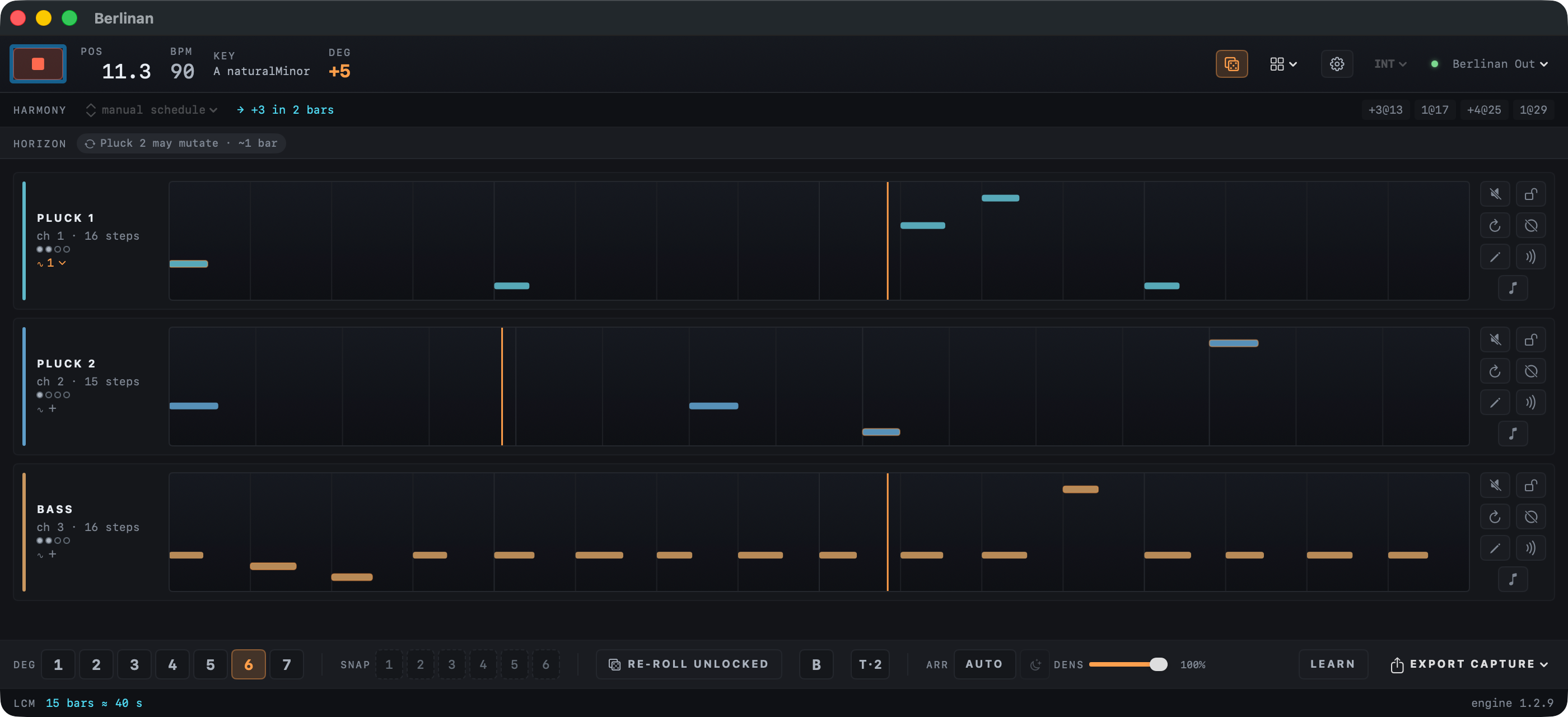Click the note icon on Pluck 2
1568x717 pixels.
point(1513,434)
